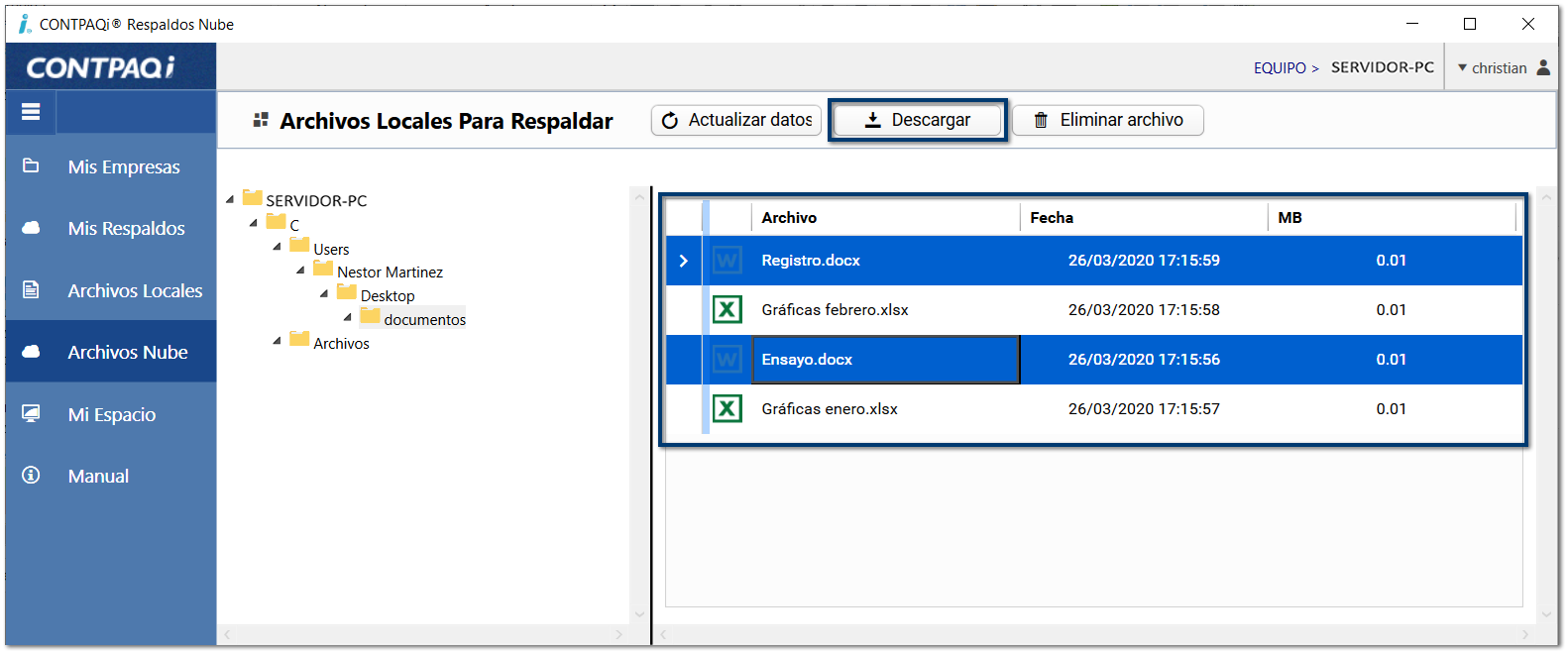Click the Manual info icon in sidebar
Image resolution: width=1568 pixels, height=654 pixels.
pyautogui.click(x=31, y=476)
